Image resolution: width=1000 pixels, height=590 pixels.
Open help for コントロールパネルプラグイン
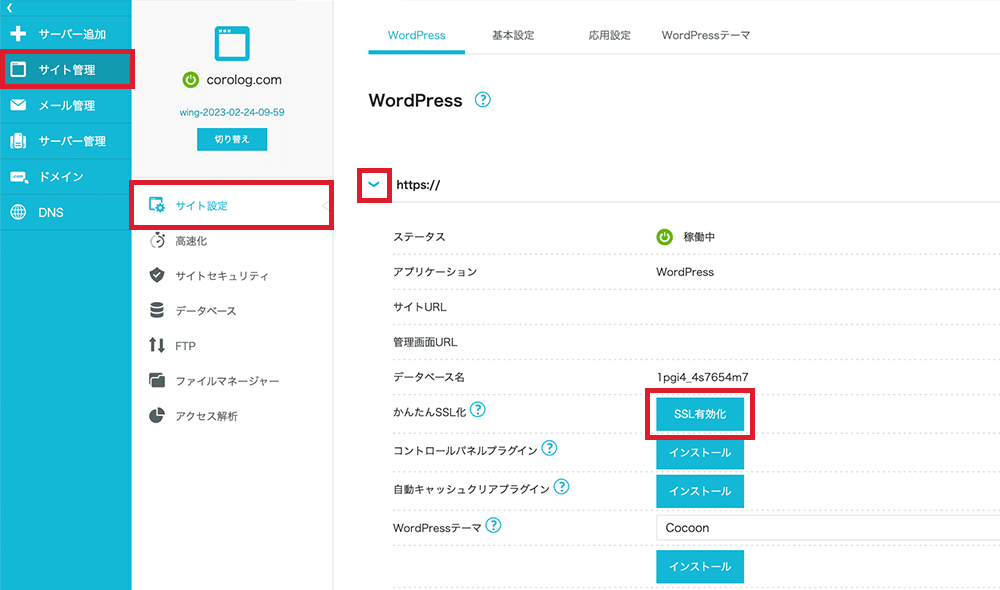click(549, 449)
